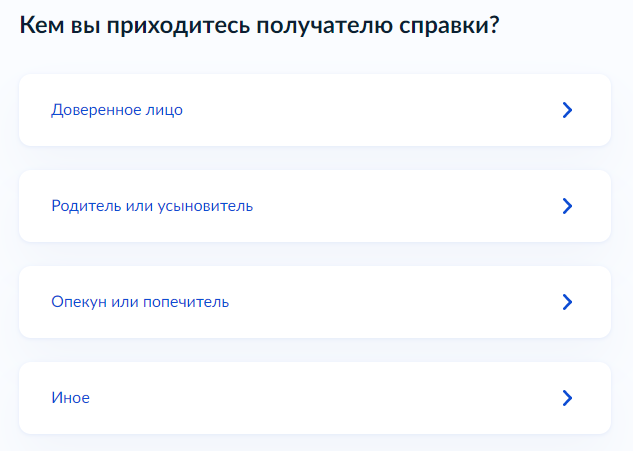633x451 pixels.
Task: Click the Опекун или попечитель text label
Action: tap(140, 302)
